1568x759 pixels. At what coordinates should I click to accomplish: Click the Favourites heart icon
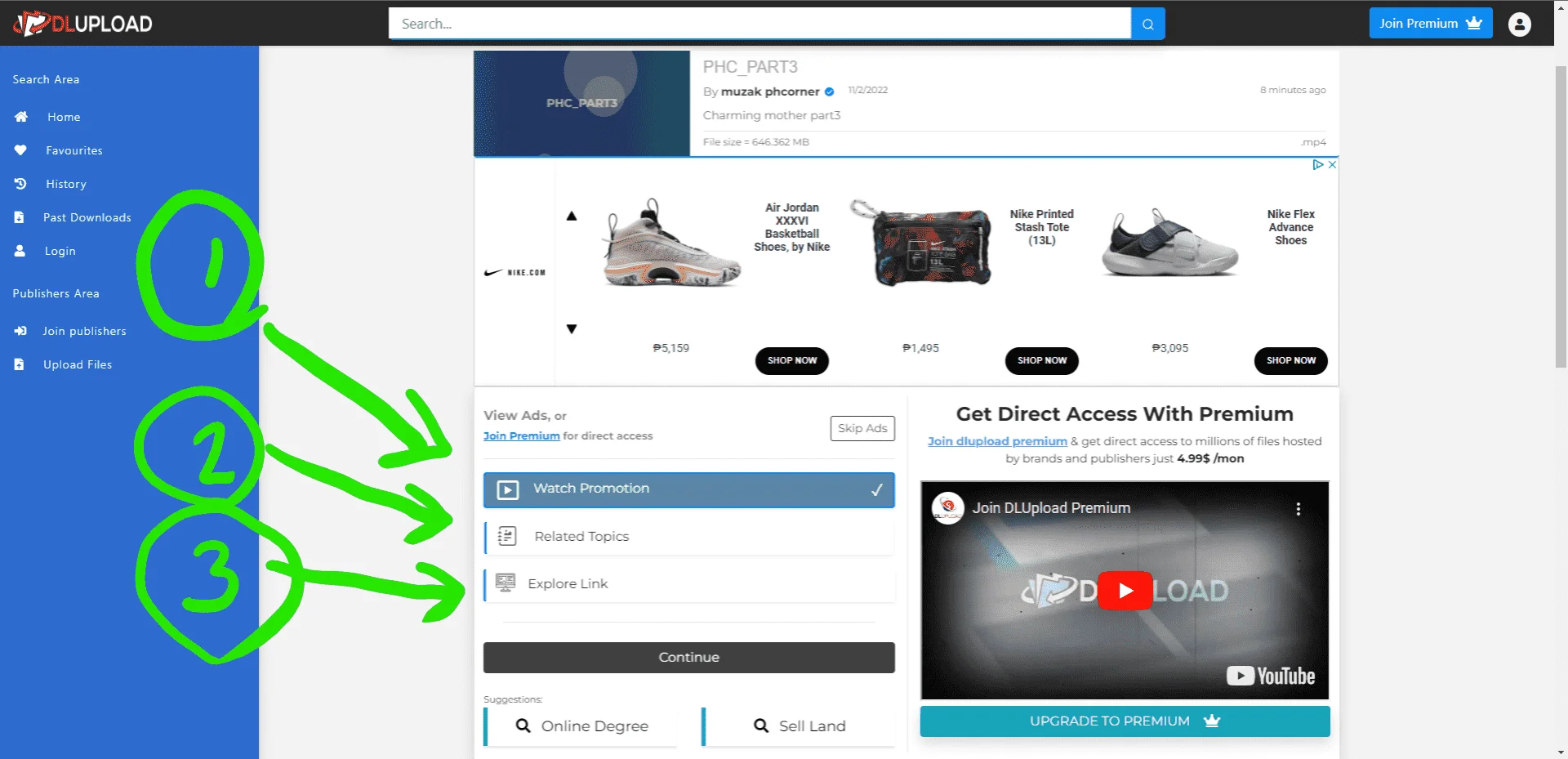pyautogui.click(x=20, y=150)
